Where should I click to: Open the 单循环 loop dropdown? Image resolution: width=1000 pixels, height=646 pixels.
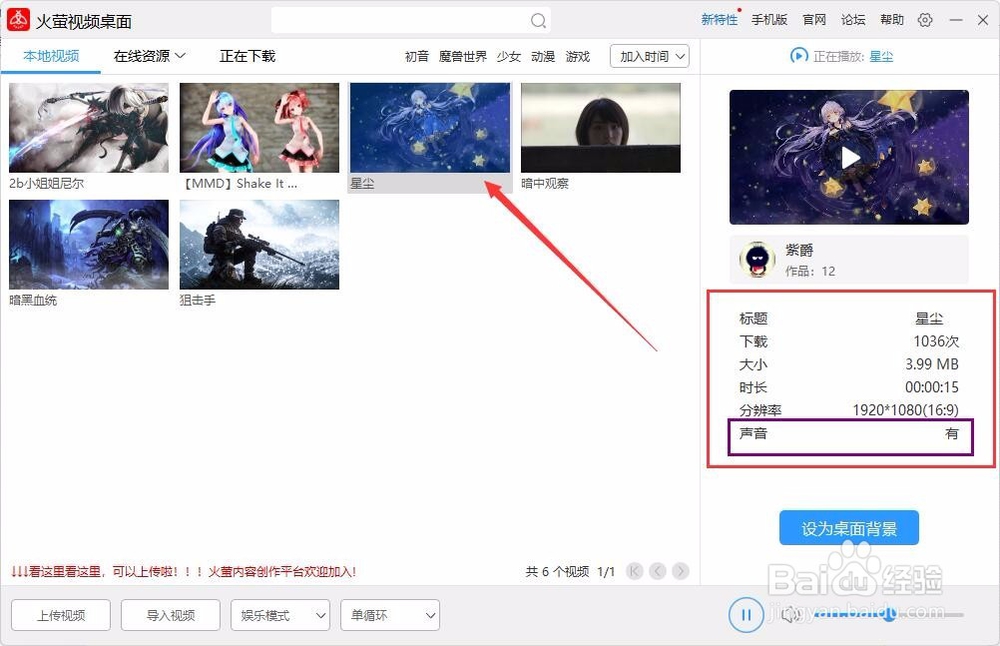point(390,615)
